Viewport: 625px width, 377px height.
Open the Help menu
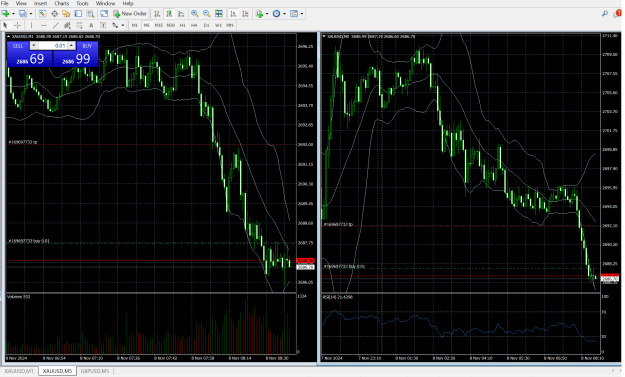[x=128, y=3]
